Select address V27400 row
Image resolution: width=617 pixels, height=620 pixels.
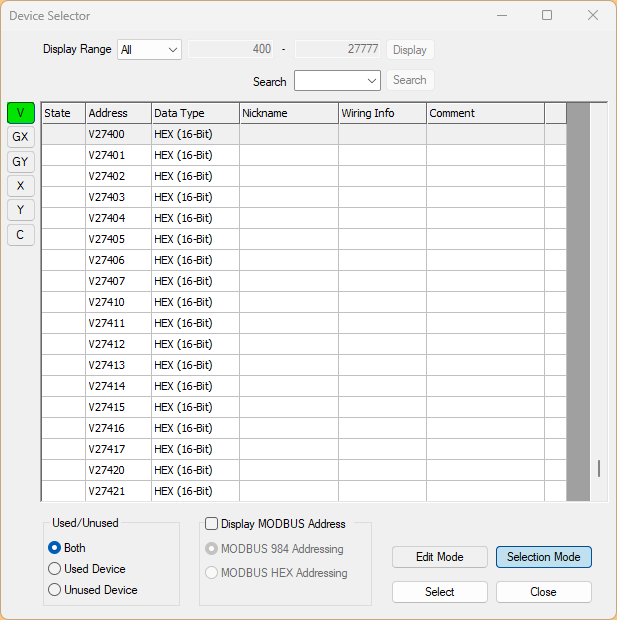pyautogui.click(x=304, y=134)
